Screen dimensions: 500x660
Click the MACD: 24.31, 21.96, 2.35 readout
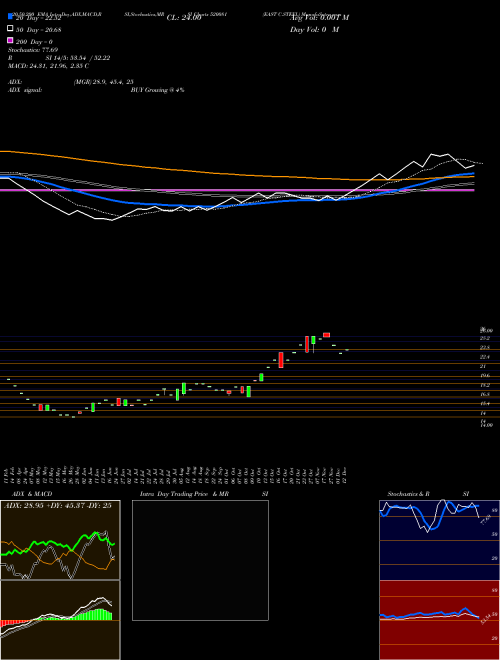(48, 66)
